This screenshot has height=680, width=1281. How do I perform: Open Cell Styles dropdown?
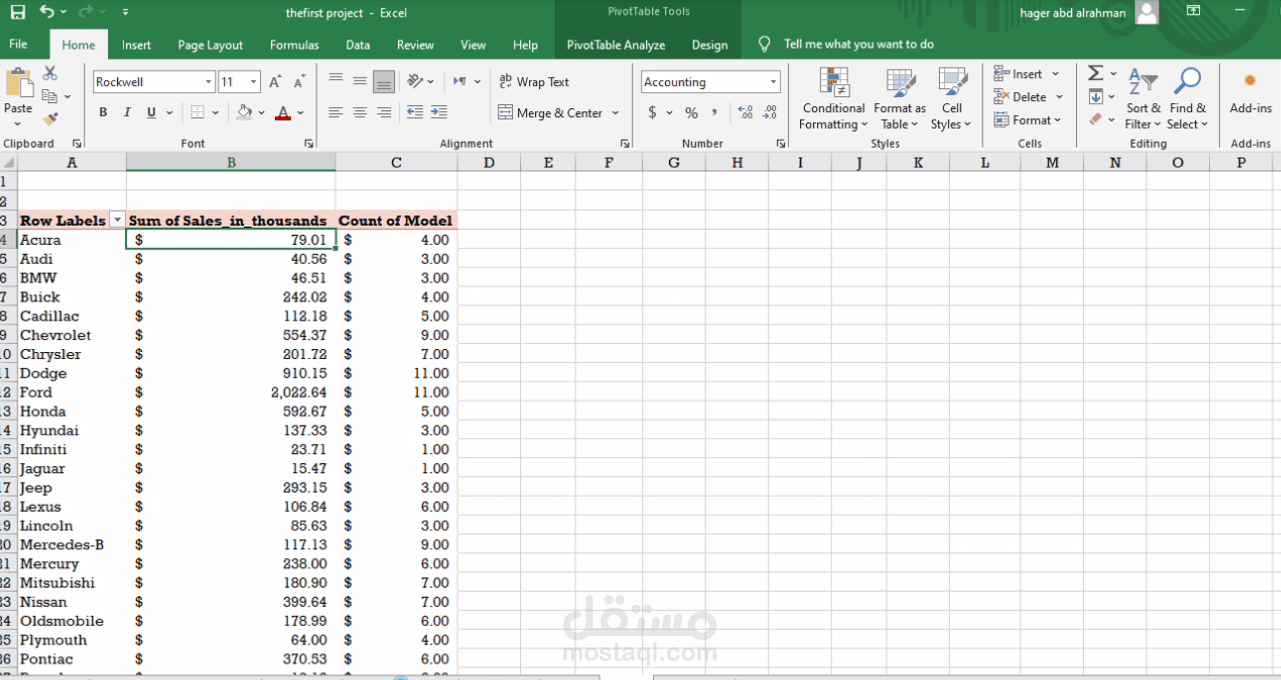click(951, 98)
